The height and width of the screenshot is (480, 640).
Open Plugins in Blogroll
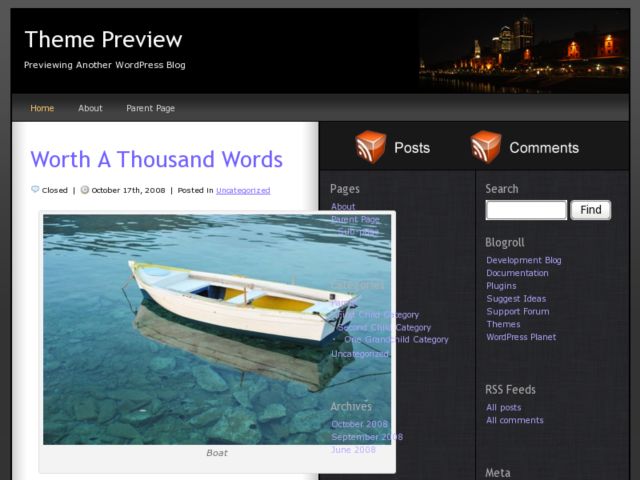tap(501, 286)
